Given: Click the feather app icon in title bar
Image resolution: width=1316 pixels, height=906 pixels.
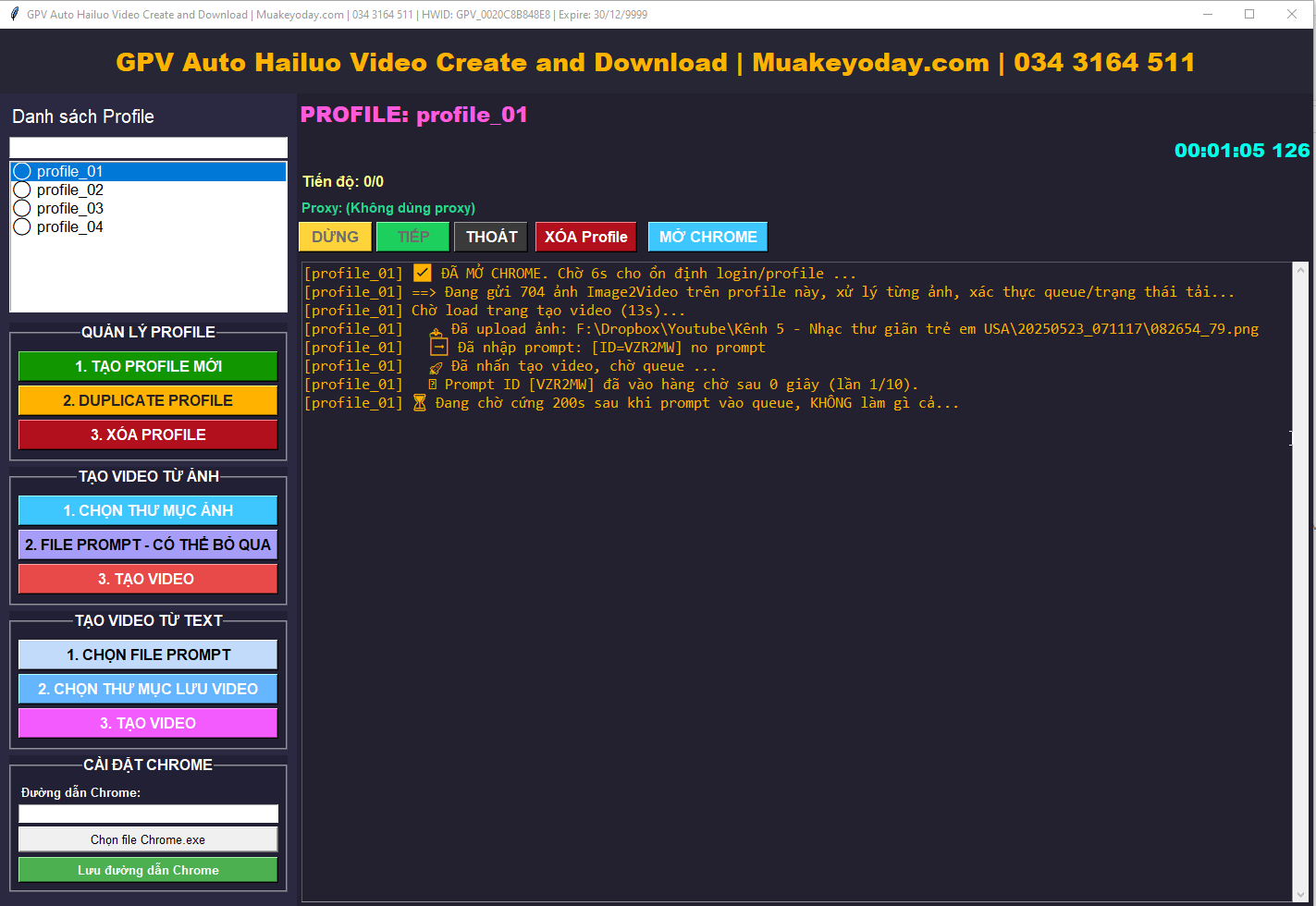Looking at the screenshot, I should (x=13, y=14).
